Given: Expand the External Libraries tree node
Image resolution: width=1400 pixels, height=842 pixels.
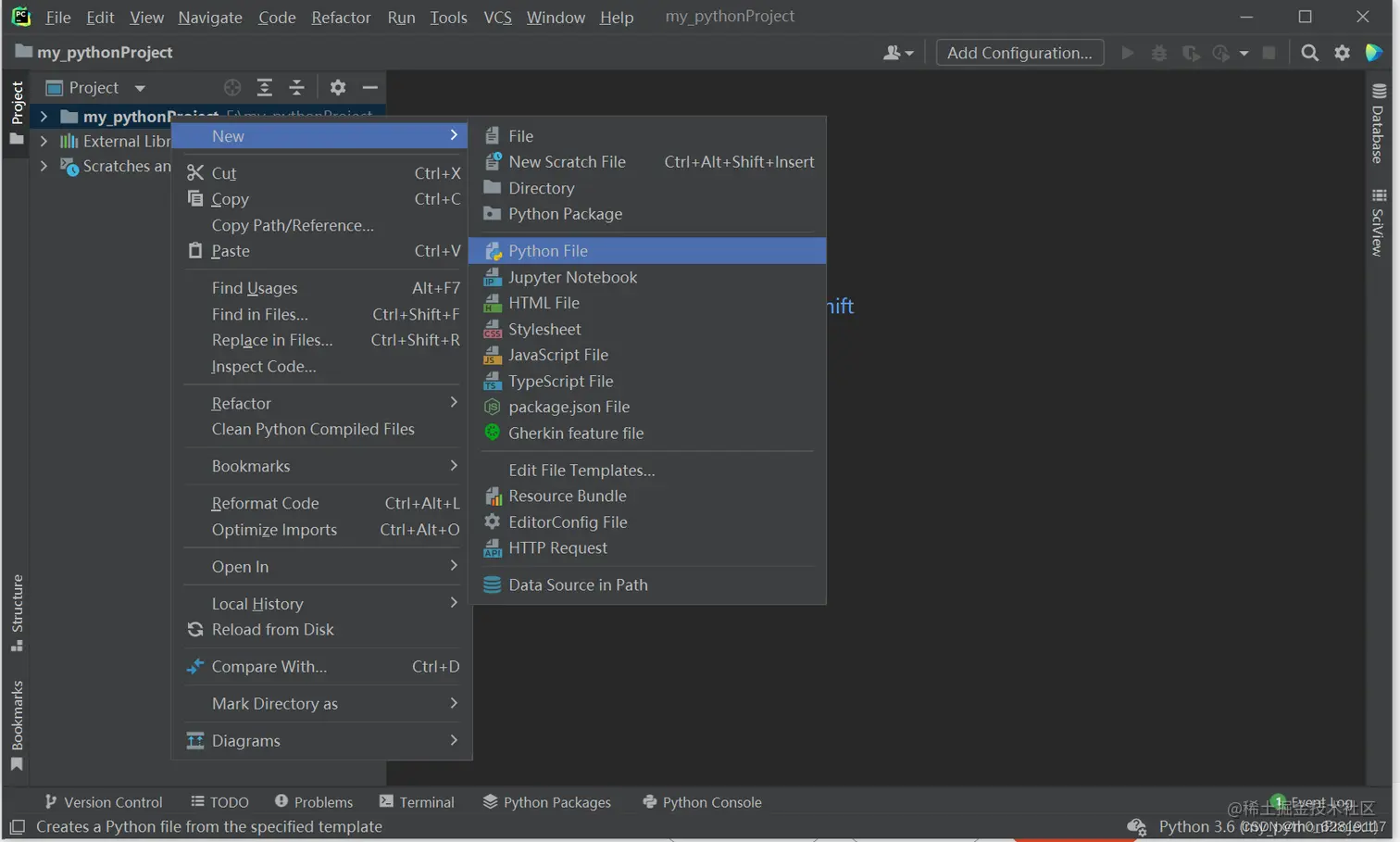Looking at the screenshot, I should (44, 141).
